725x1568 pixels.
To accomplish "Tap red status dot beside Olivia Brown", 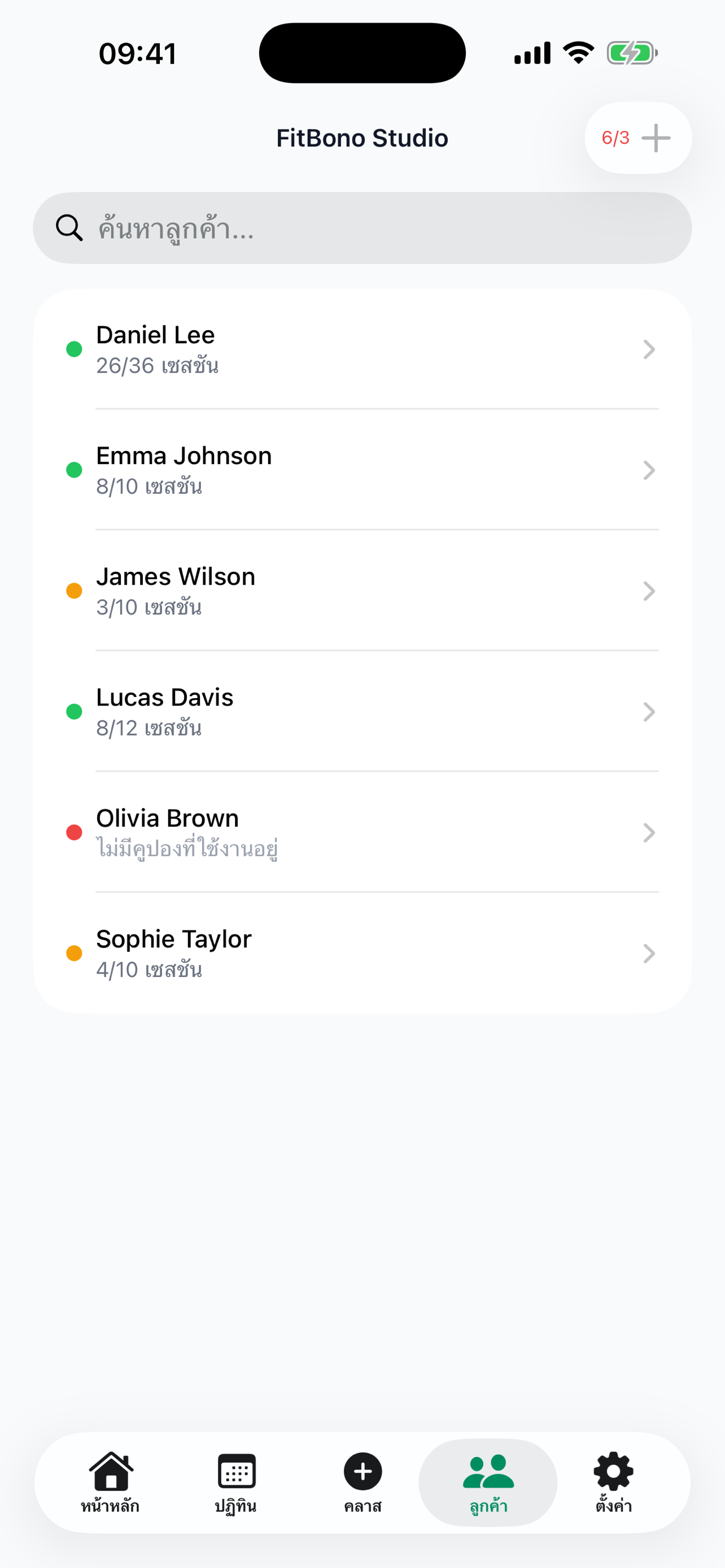I will point(75,833).
